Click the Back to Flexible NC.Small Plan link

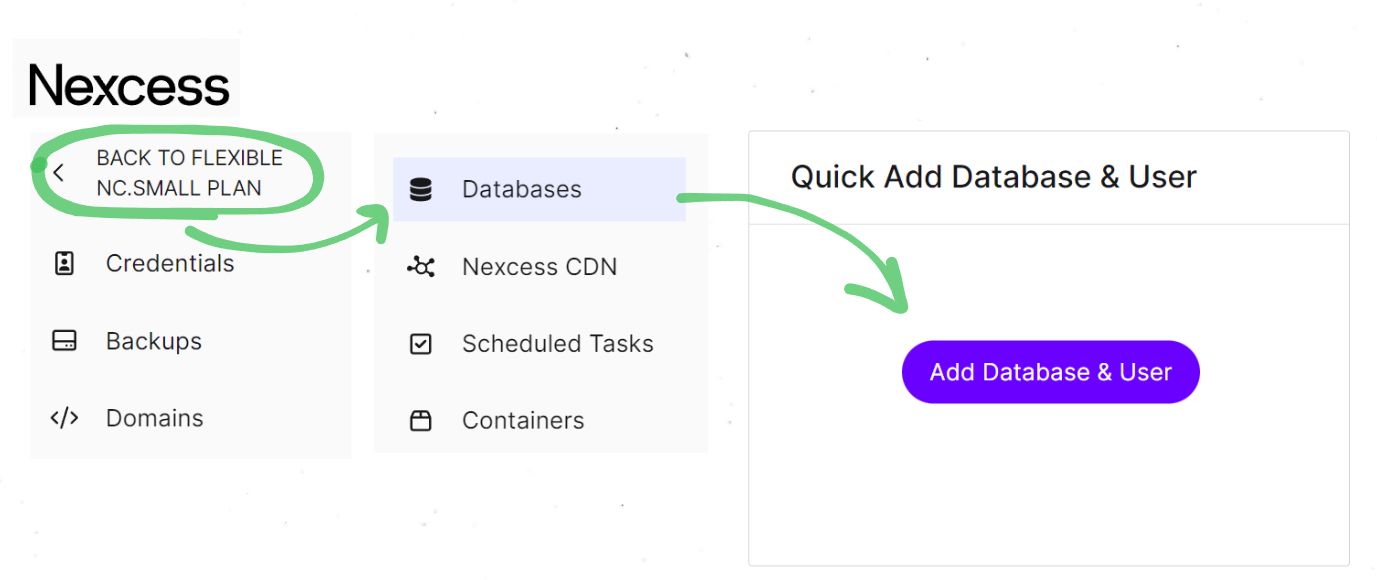(189, 172)
